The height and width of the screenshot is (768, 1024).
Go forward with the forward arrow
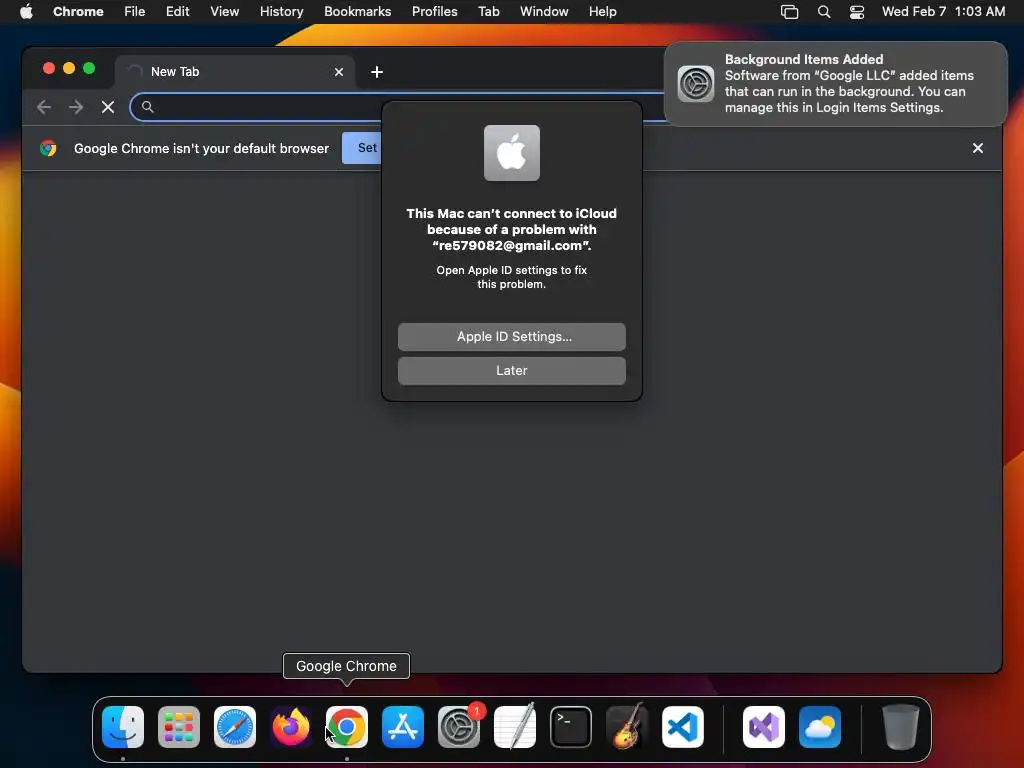76,107
